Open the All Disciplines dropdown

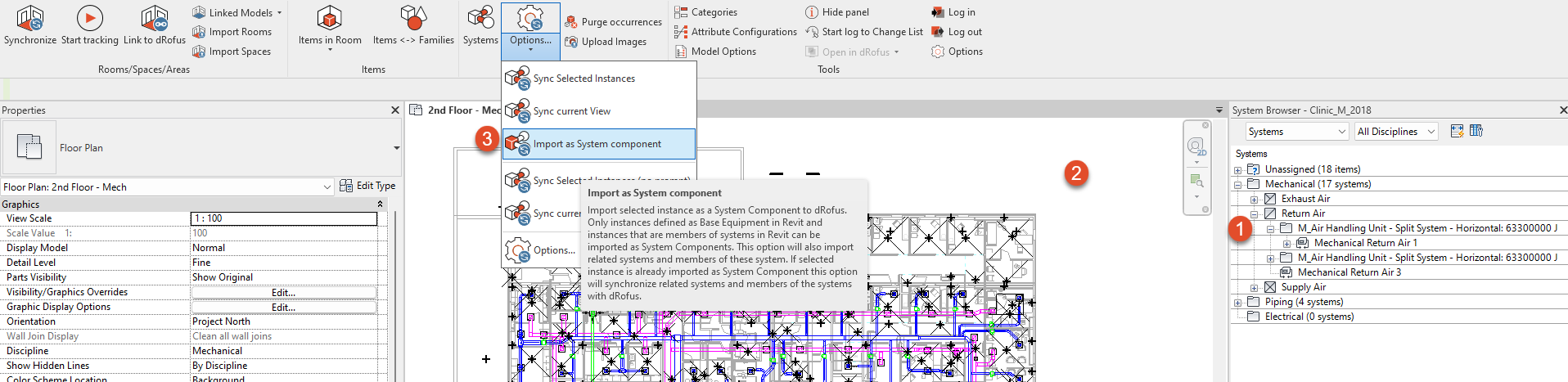pos(1396,132)
